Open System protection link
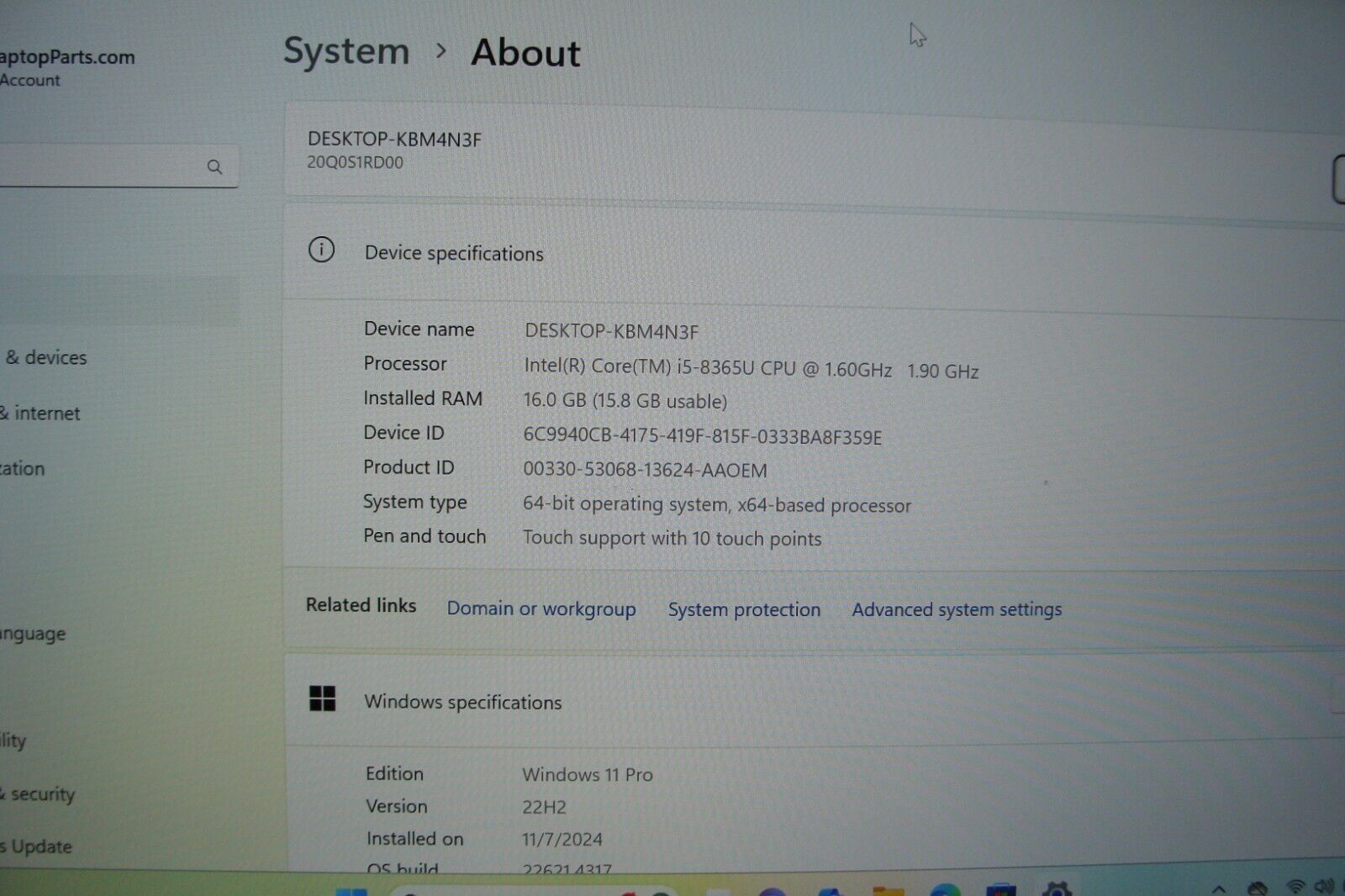 pyautogui.click(x=744, y=609)
